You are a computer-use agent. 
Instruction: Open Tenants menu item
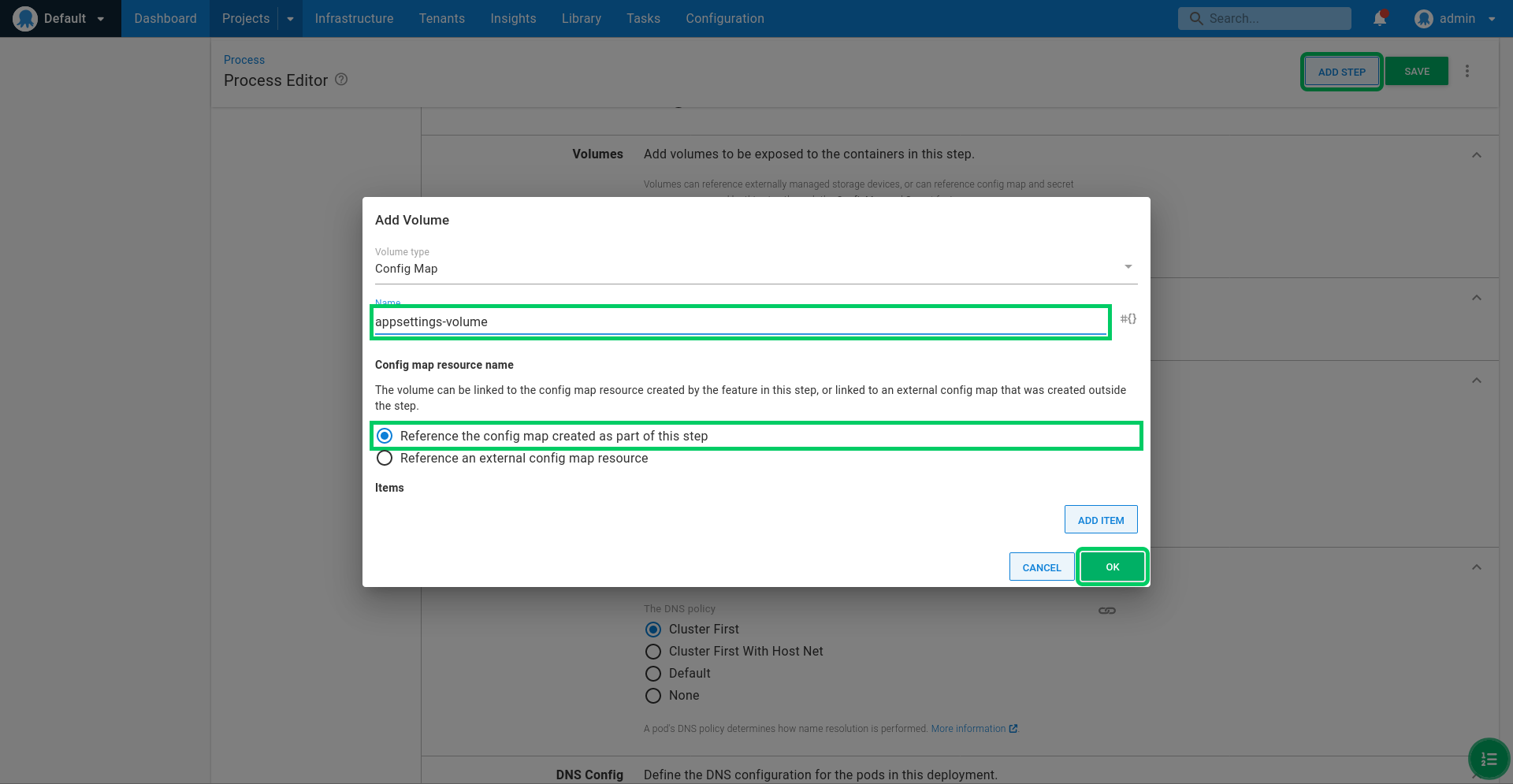pos(442,18)
